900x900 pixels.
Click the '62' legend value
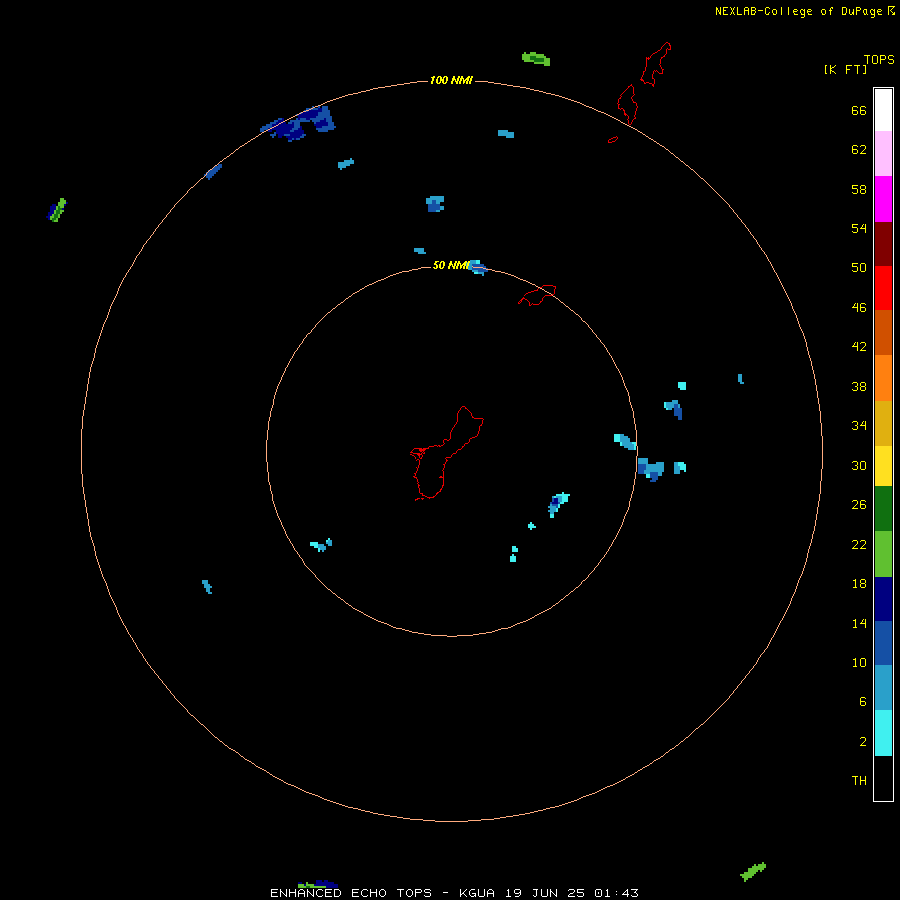tap(859, 150)
